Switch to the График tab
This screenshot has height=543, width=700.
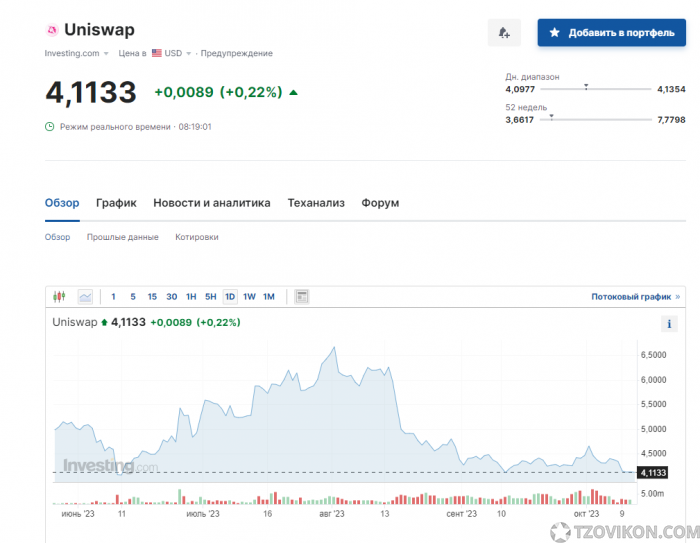116,203
